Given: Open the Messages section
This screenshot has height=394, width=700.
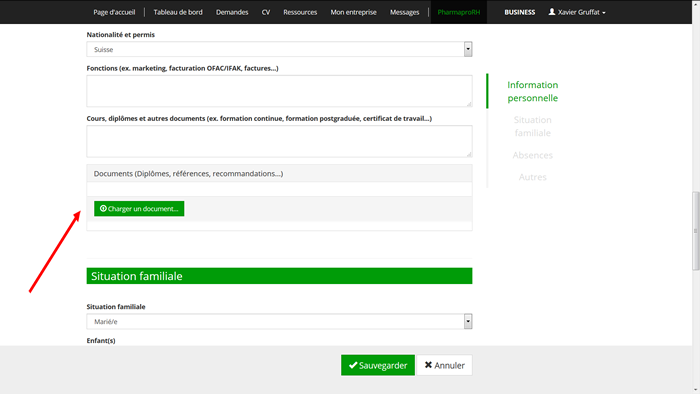Looking at the screenshot, I should click(x=404, y=12).
